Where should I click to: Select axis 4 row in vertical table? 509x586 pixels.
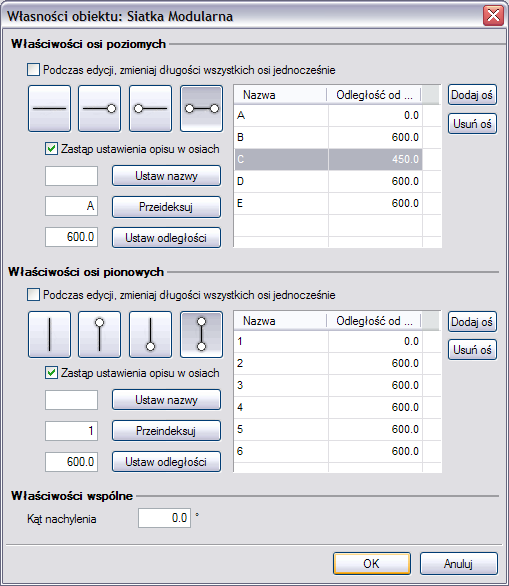pyautogui.click(x=328, y=407)
